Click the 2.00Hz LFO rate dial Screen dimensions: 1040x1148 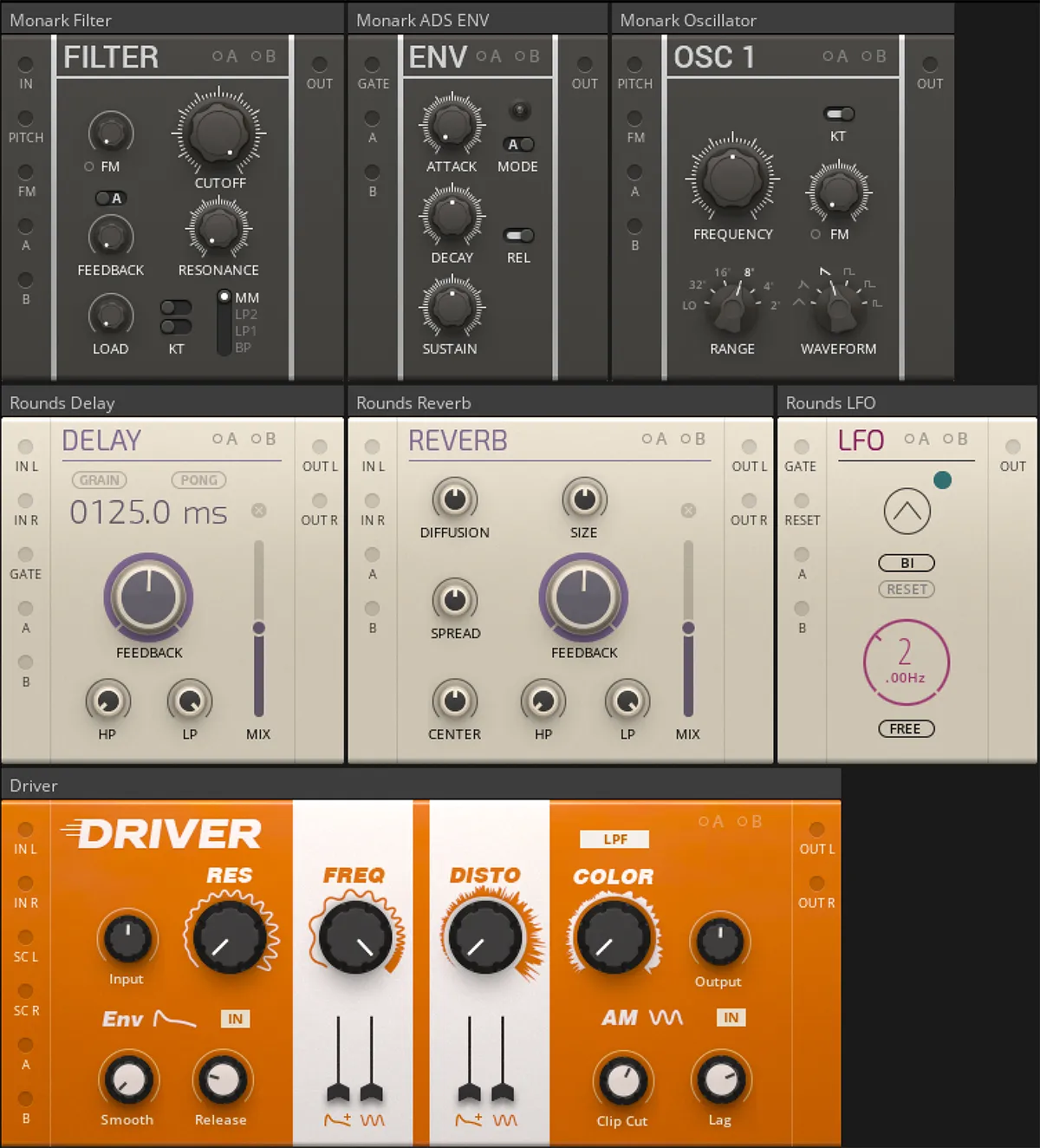[907, 662]
